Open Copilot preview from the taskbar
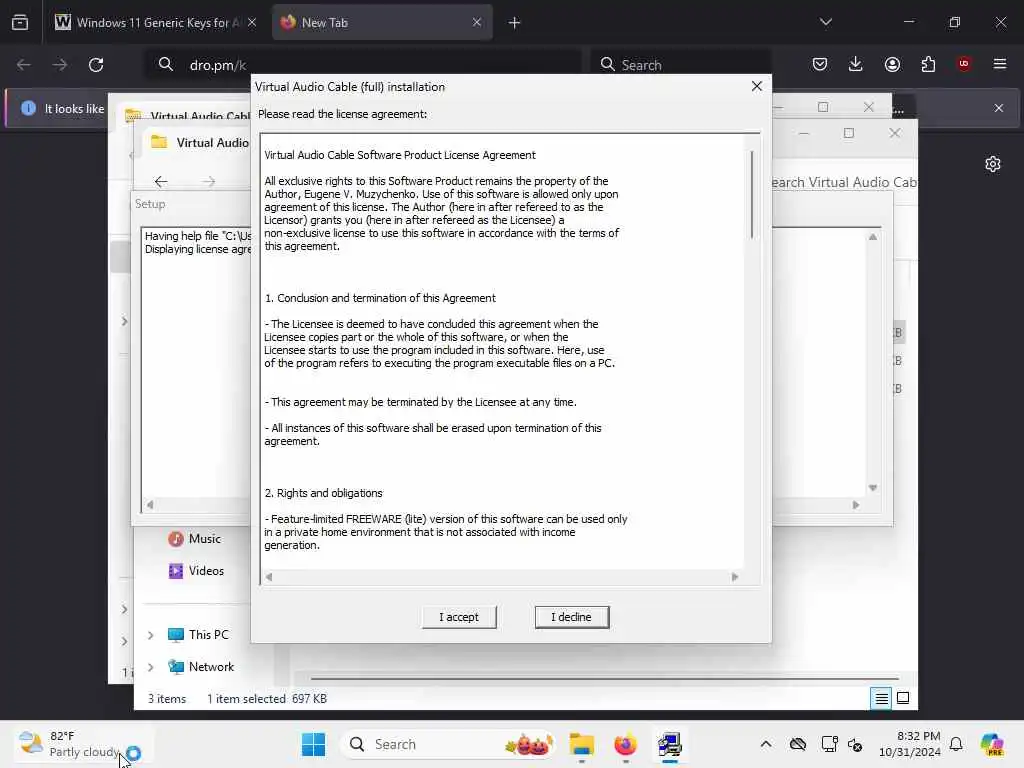 point(992,744)
